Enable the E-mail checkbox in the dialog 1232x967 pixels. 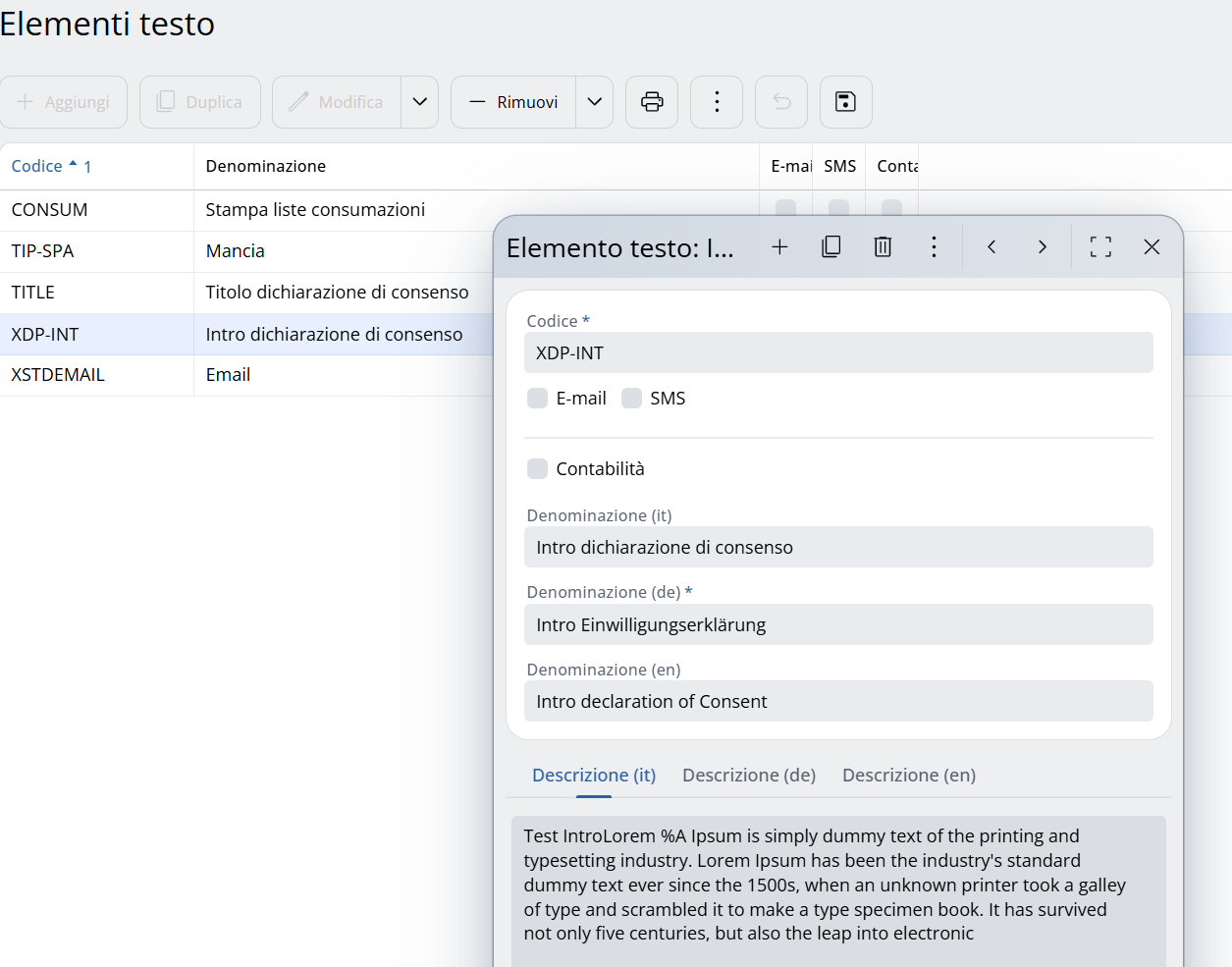pyautogui.click(x=538, y=399)
